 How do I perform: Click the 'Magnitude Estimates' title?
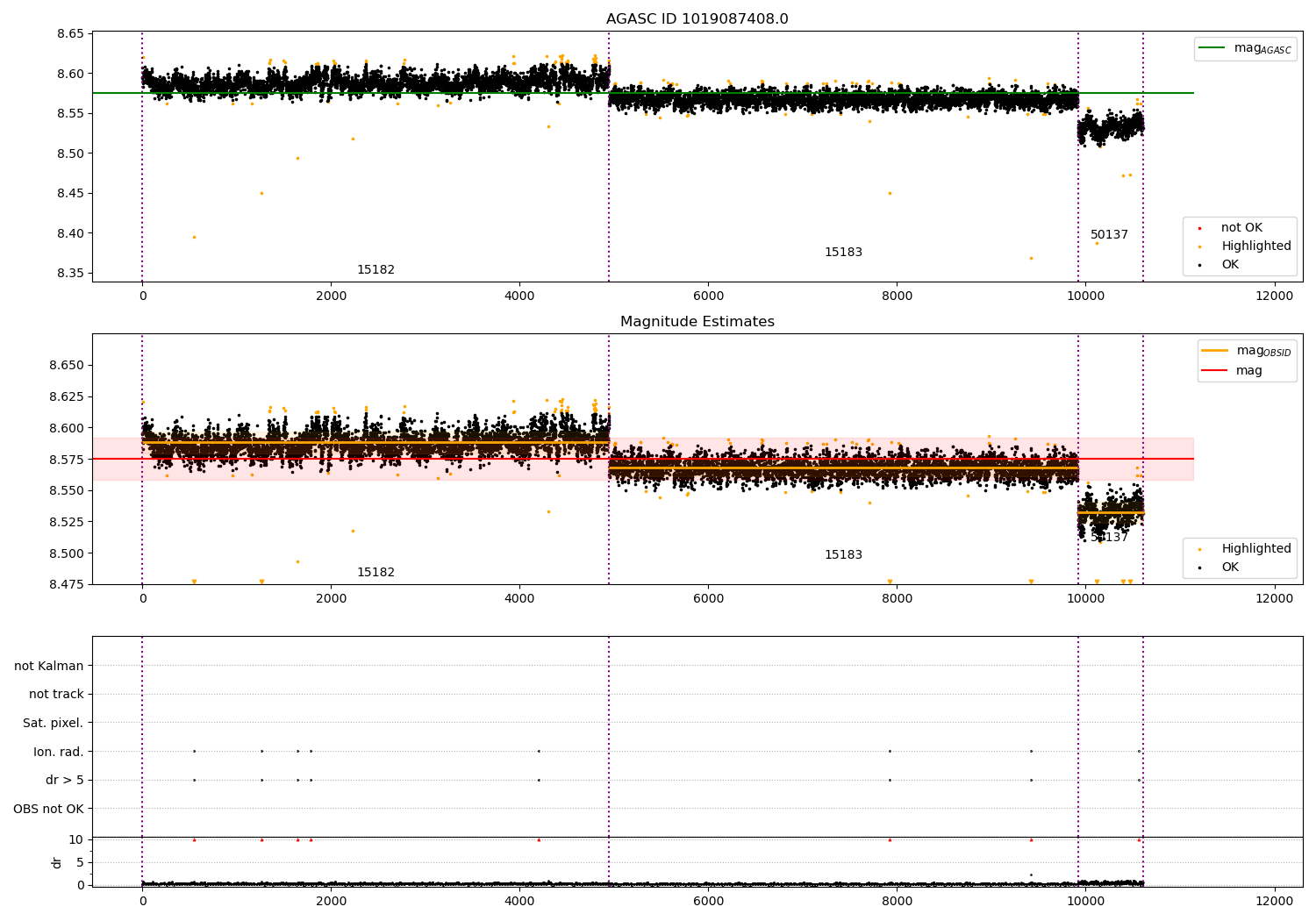tap(697, 322)
